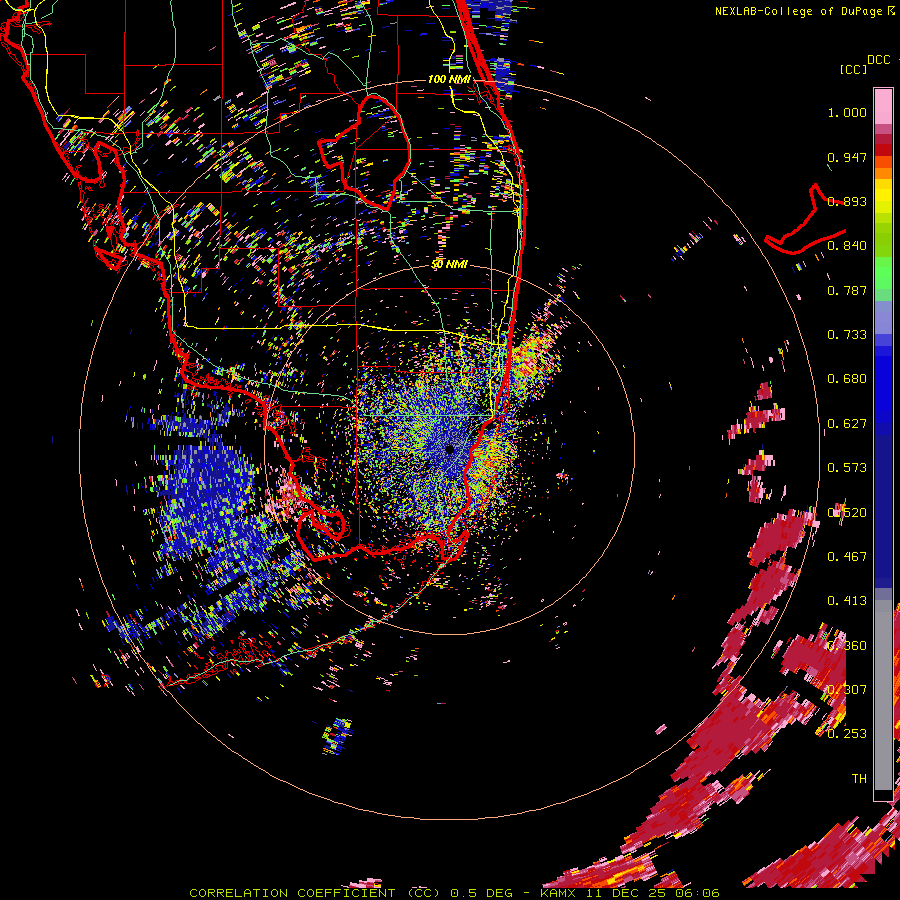900x900 pixels.
Task: Click the 0.573 scale value
Action: [847, 468]
